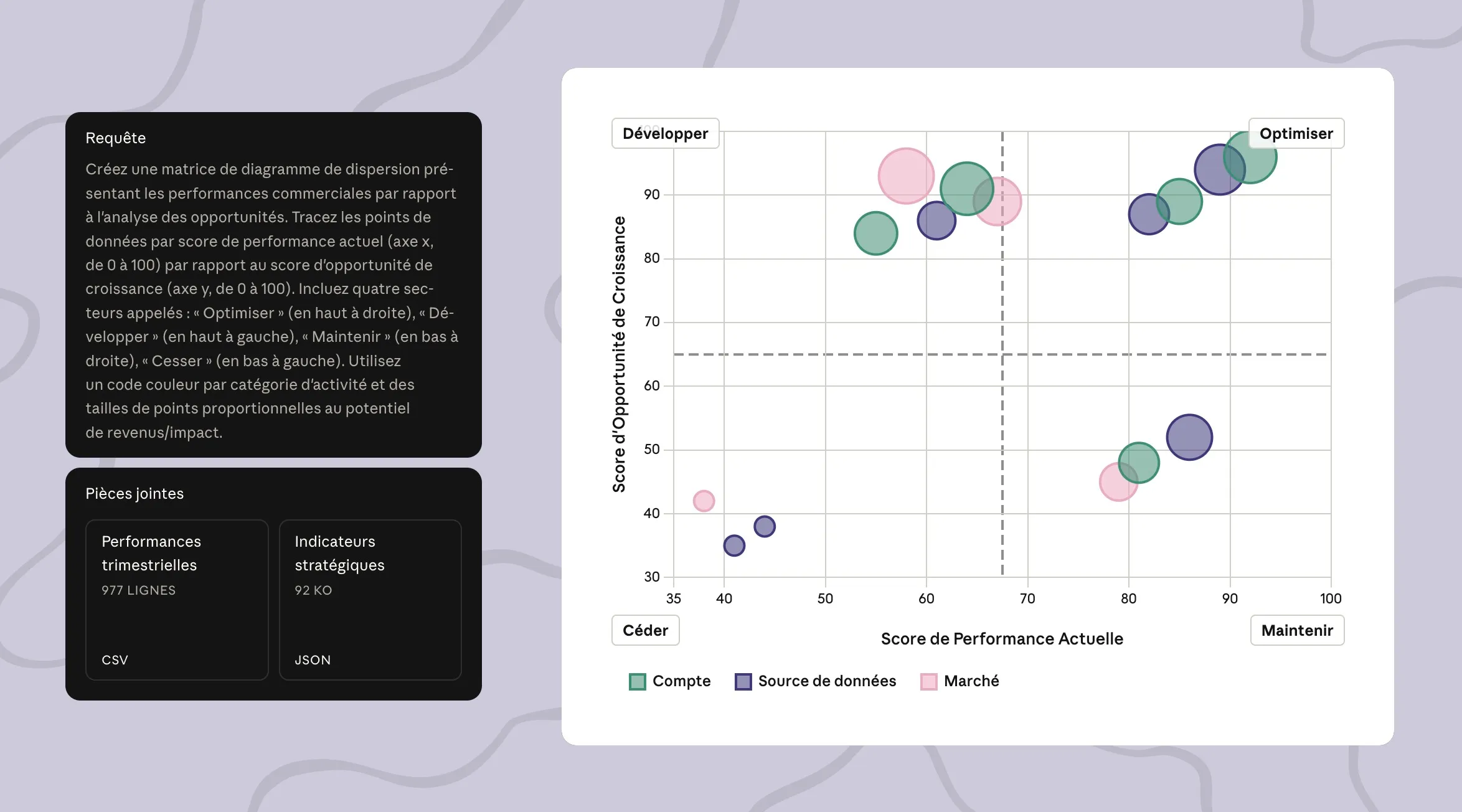Click the Maintenir quadrant label
Viewport: 1462px width, 812px height.
coord(1296,630)
